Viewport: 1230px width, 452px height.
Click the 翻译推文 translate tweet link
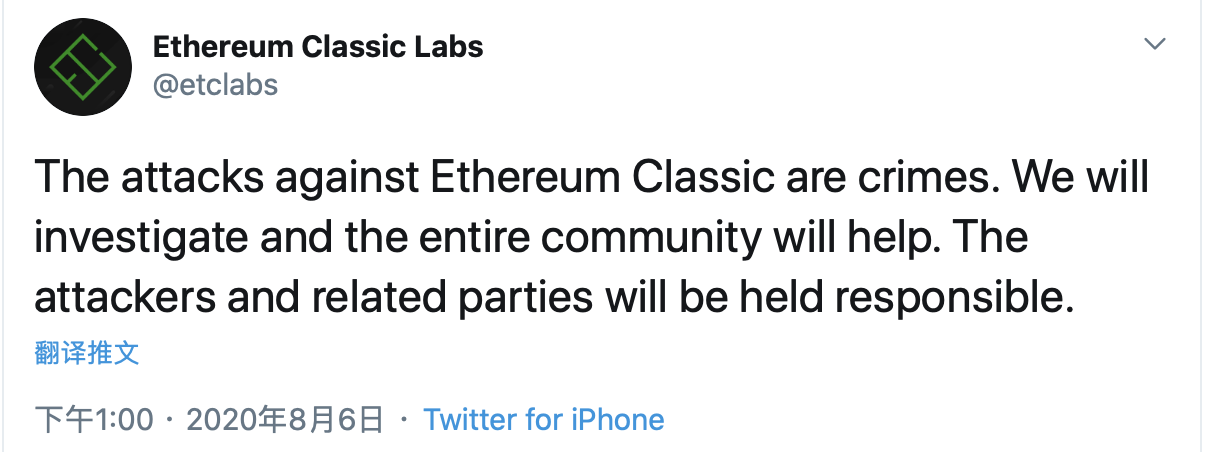click(87, 352)
